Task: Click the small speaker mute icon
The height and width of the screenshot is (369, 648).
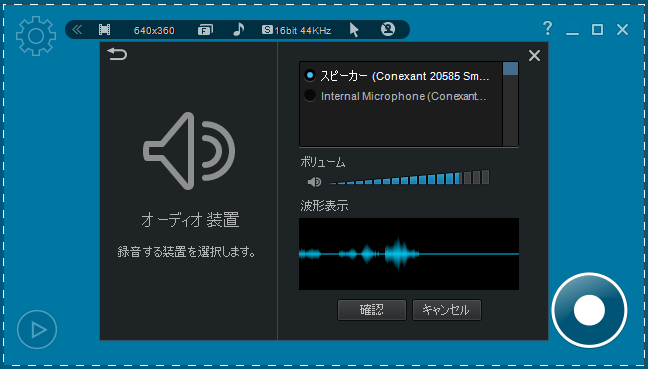Action: point(314,182)
